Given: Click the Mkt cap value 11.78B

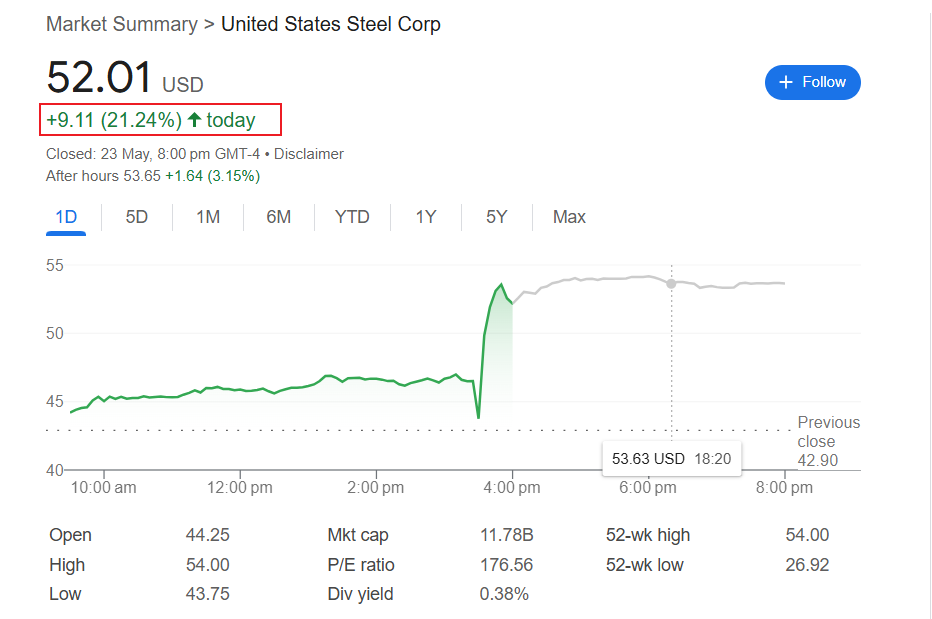Looking at the screenshot, I should pyautogui.click(x=507, y=535).
